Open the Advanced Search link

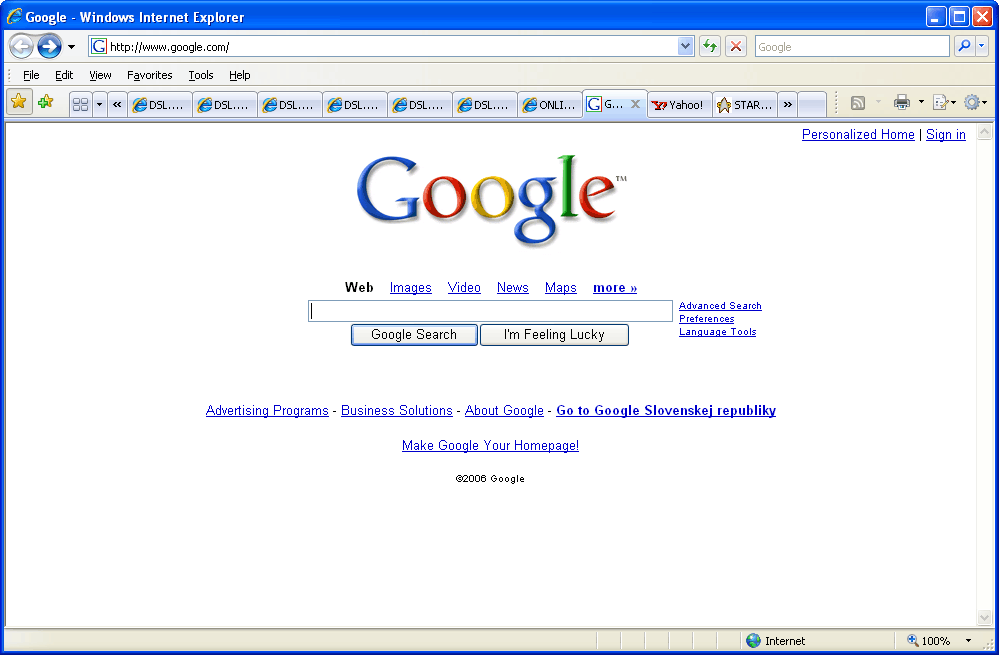tap(720, 306)
